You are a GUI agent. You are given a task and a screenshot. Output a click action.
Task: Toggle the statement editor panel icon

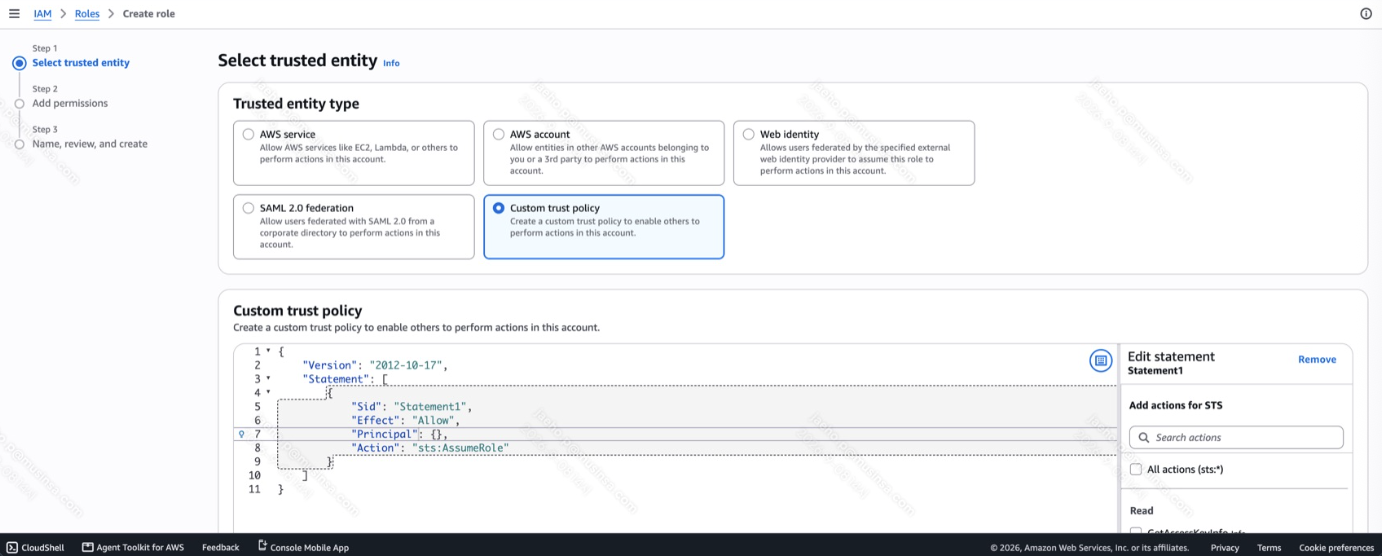[1100, 360]
